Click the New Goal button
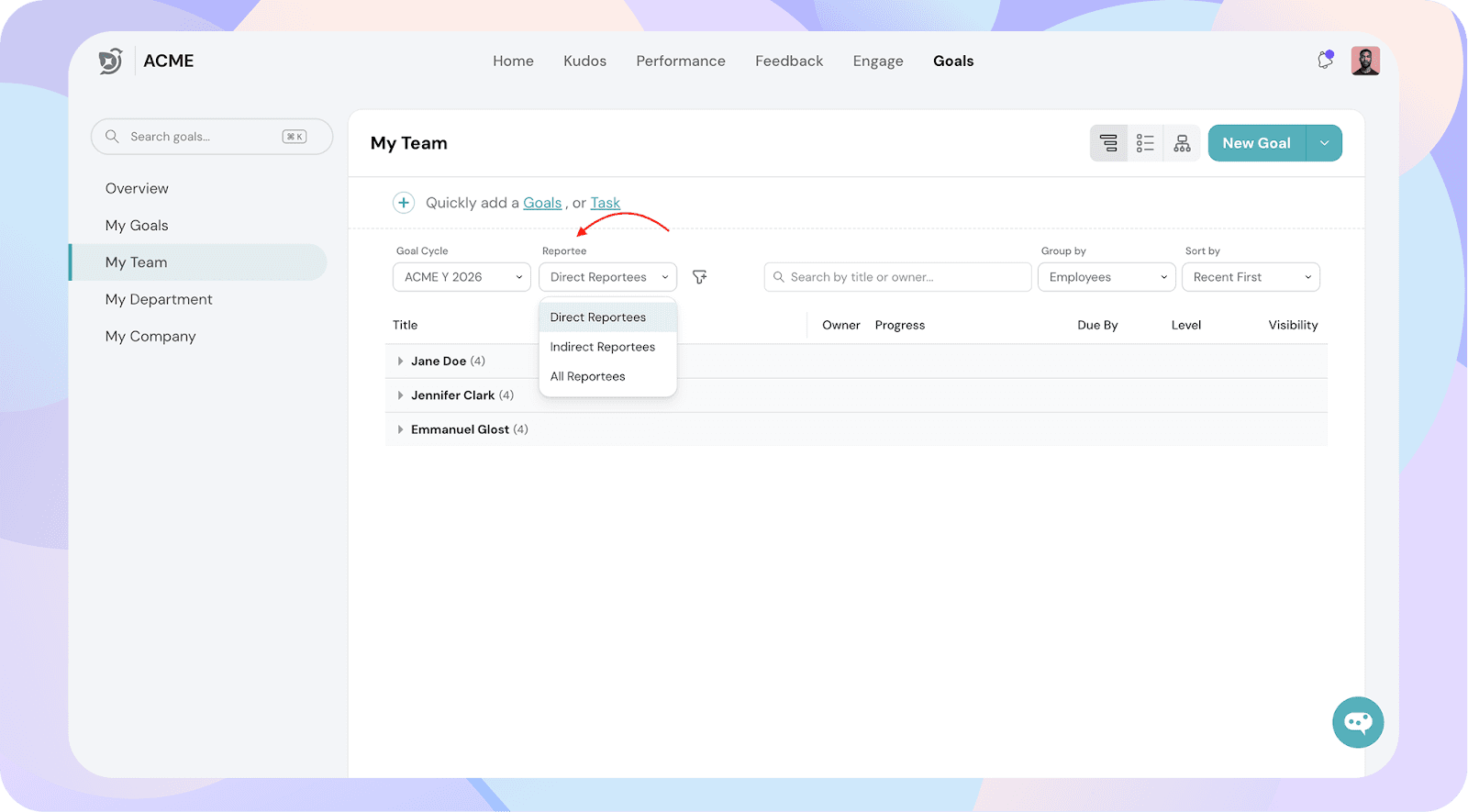This screenshot has width=1468, height=812. coord(1256,143)
